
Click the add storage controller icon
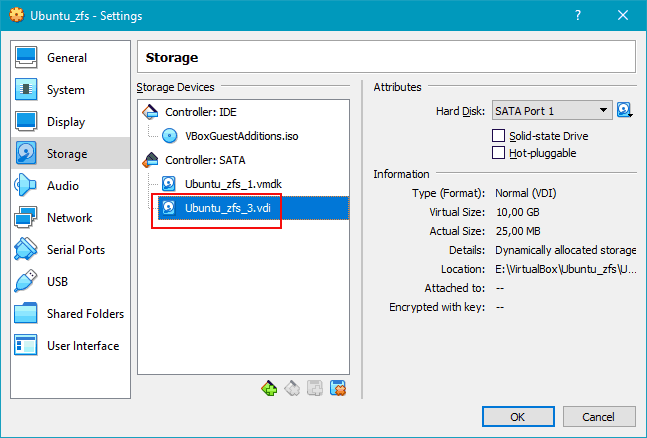click(x=269, y=388)
